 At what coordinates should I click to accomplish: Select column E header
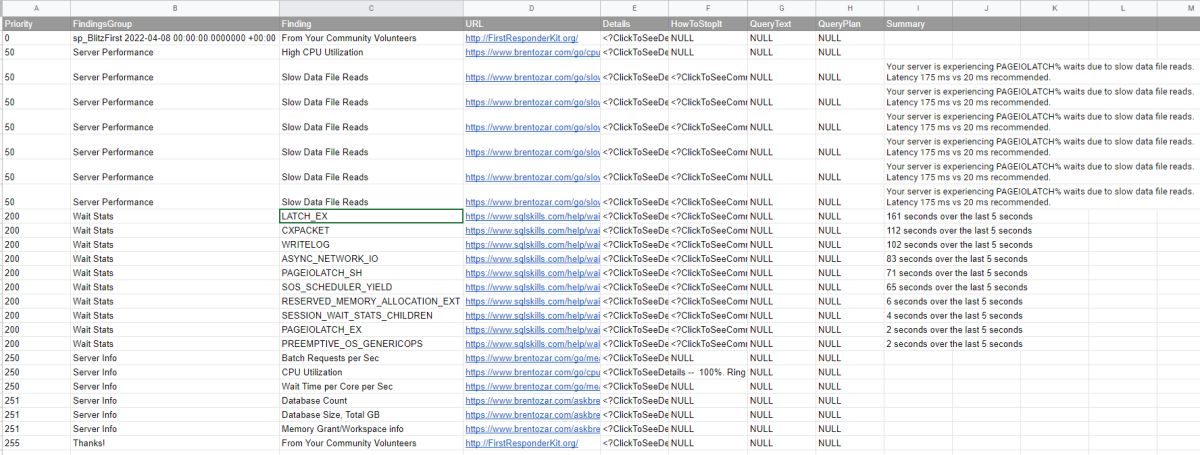click(x=634, y=8)
